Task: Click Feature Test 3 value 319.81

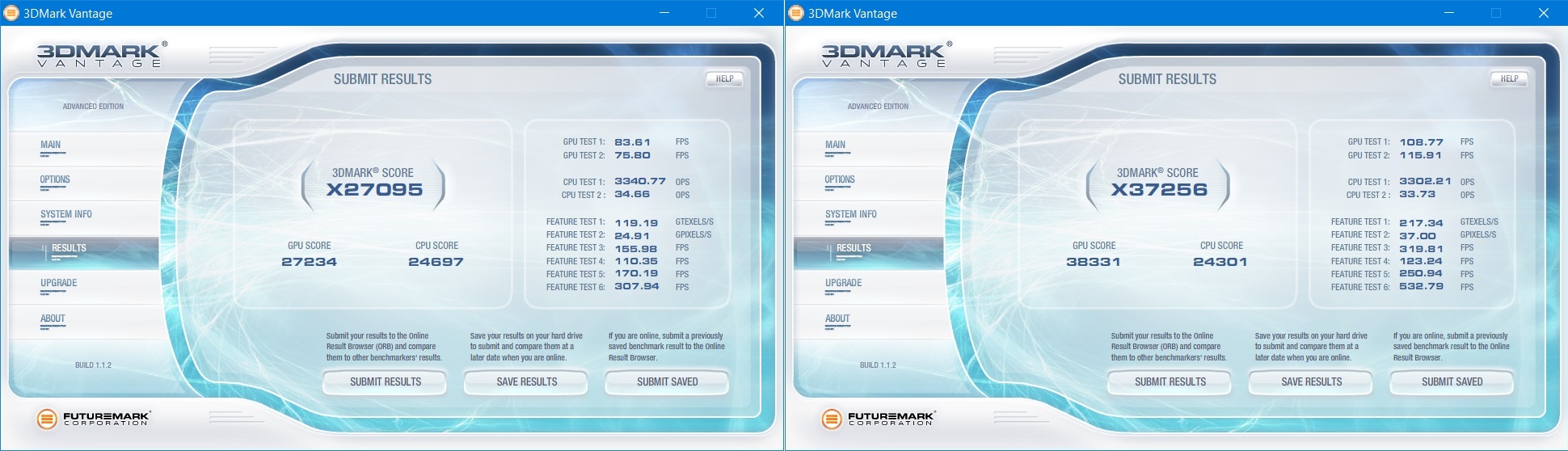Action: (x=1421, y=249)
